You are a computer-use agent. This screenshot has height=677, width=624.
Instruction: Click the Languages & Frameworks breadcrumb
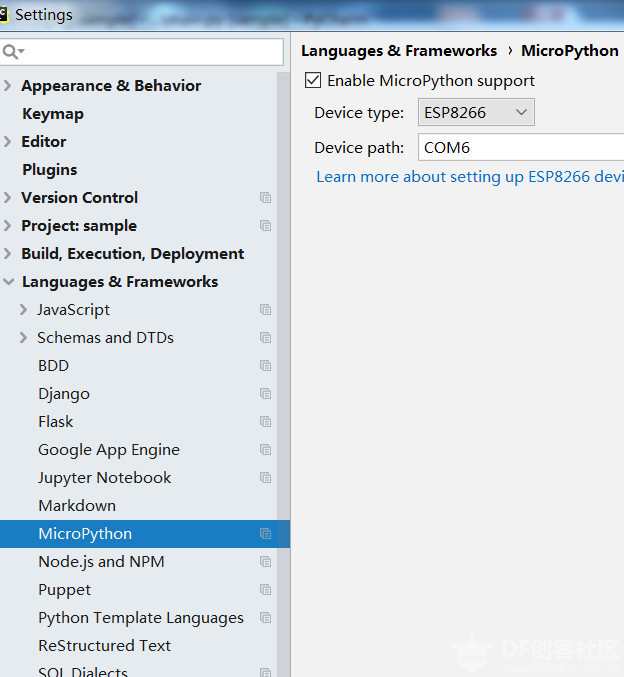[399, 51]
